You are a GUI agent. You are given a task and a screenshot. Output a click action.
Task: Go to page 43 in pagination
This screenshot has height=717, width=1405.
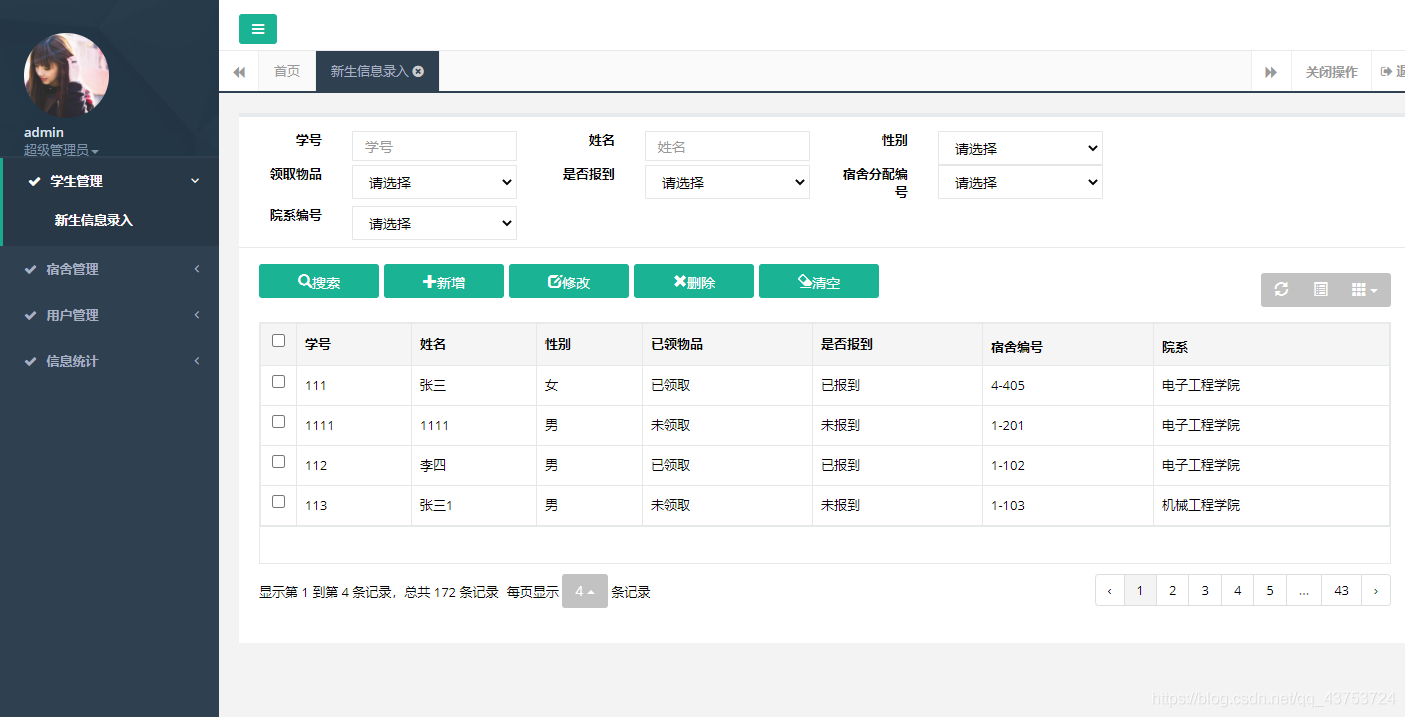pos(1340,590)
